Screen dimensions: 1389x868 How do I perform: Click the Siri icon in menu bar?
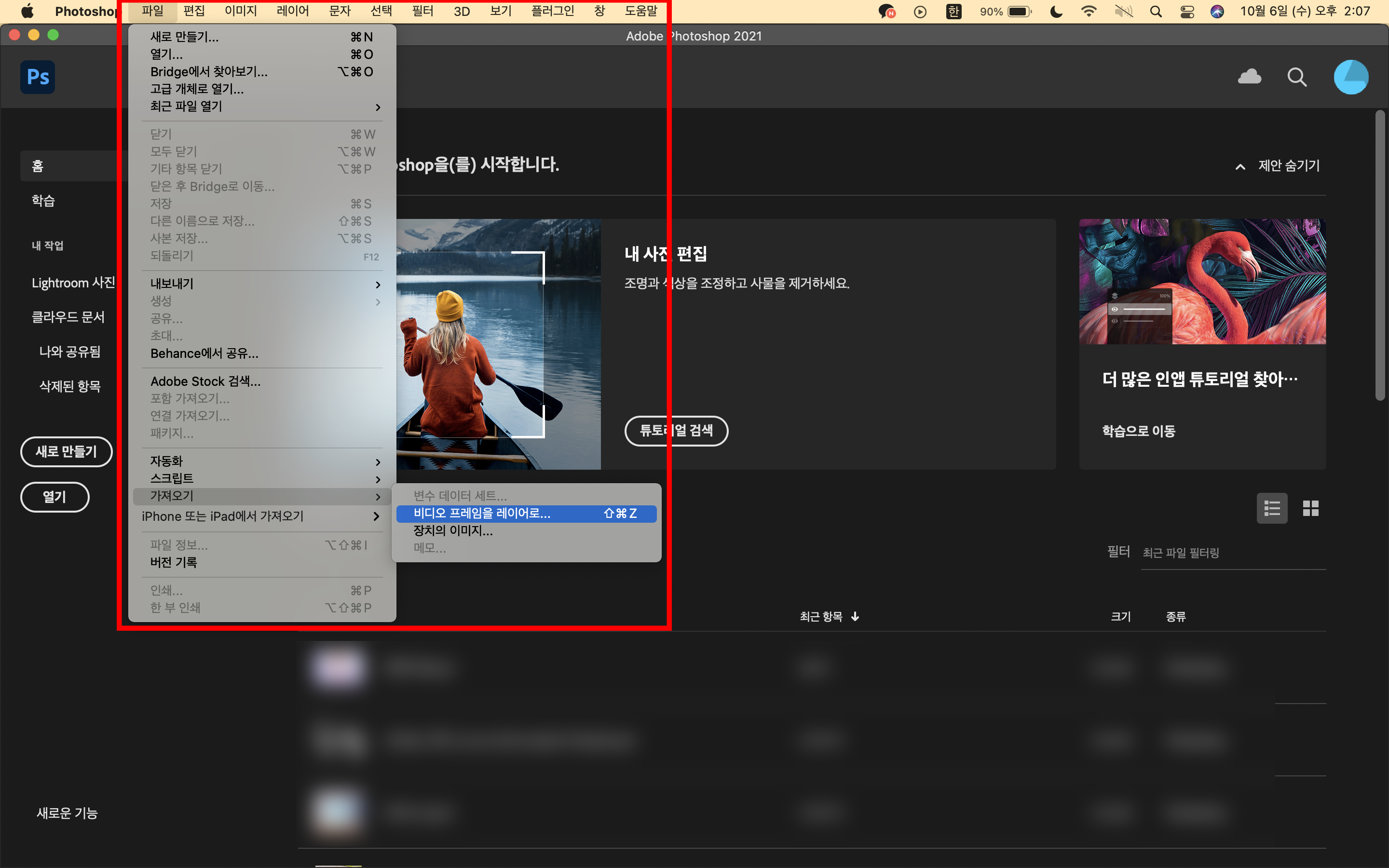[x=1217, y=12]
